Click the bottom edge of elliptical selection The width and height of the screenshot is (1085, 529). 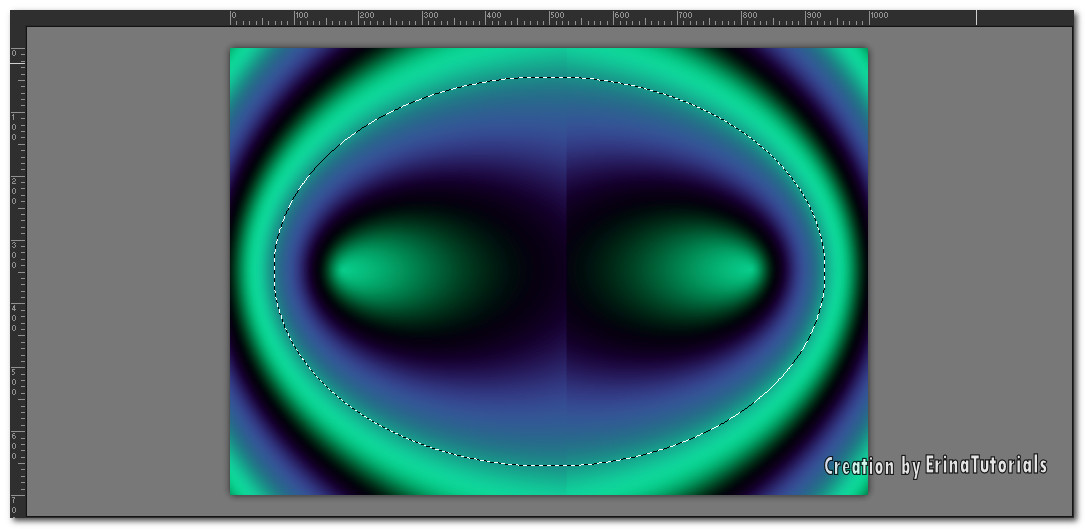pos(550,465)
